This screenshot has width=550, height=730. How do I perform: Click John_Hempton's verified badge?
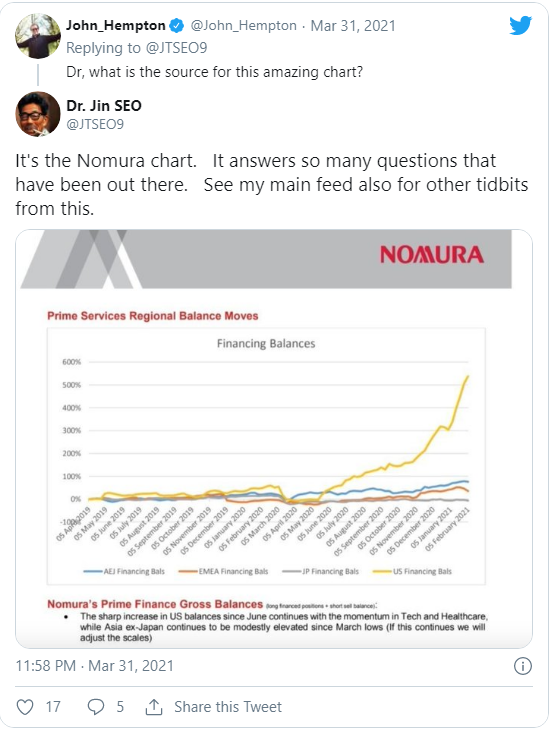pyautogui.click(x=177, y=26)
